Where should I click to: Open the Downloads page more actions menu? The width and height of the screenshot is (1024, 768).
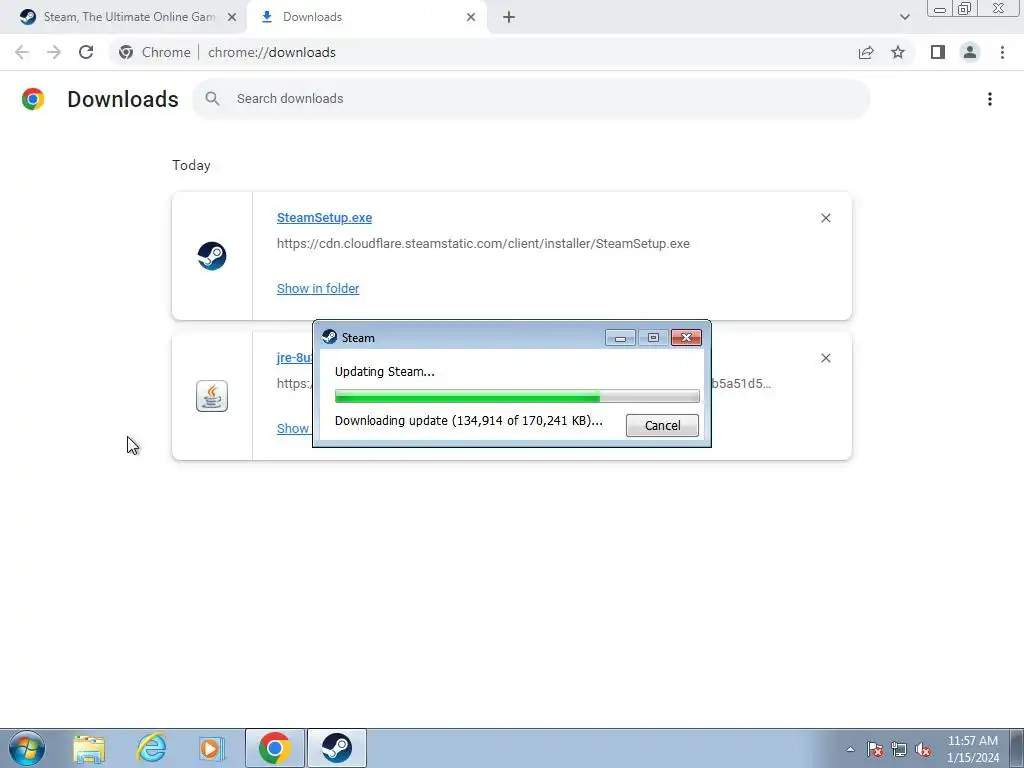coord(989,99)
